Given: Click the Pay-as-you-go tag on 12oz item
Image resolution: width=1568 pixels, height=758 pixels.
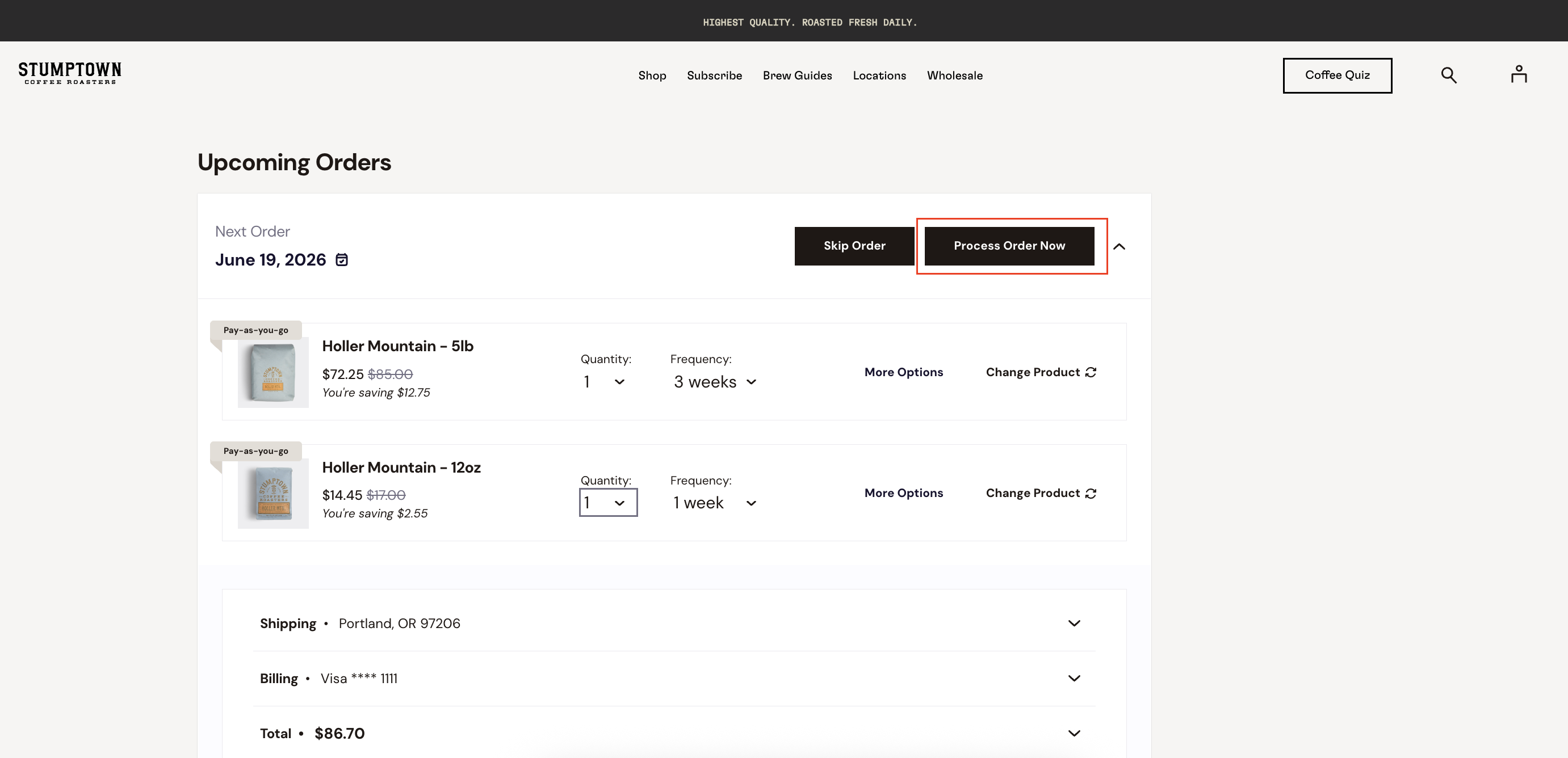Looking at the screenshot, I should 255,451.
